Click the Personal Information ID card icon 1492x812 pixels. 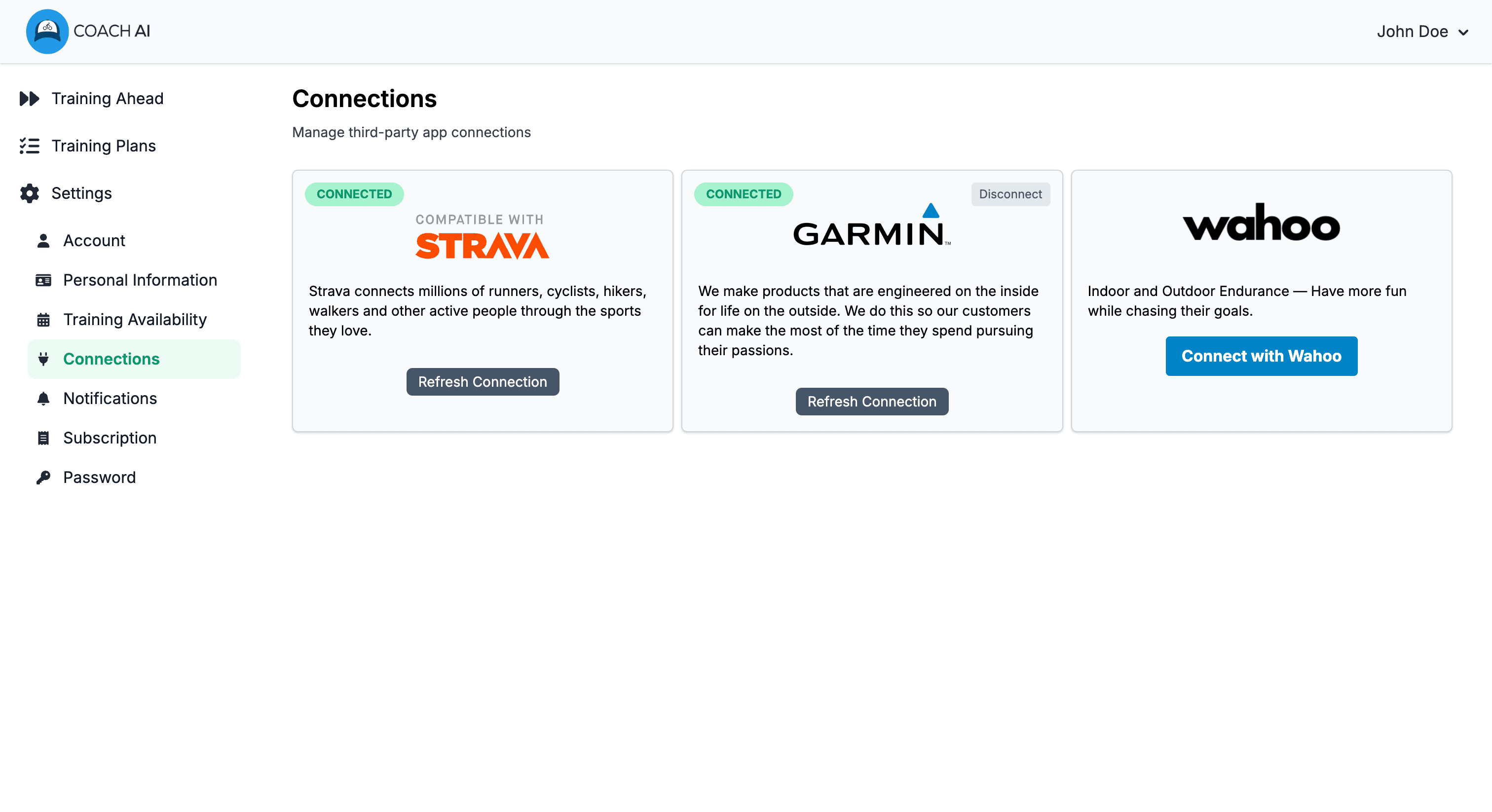click(x=43, y=280)
